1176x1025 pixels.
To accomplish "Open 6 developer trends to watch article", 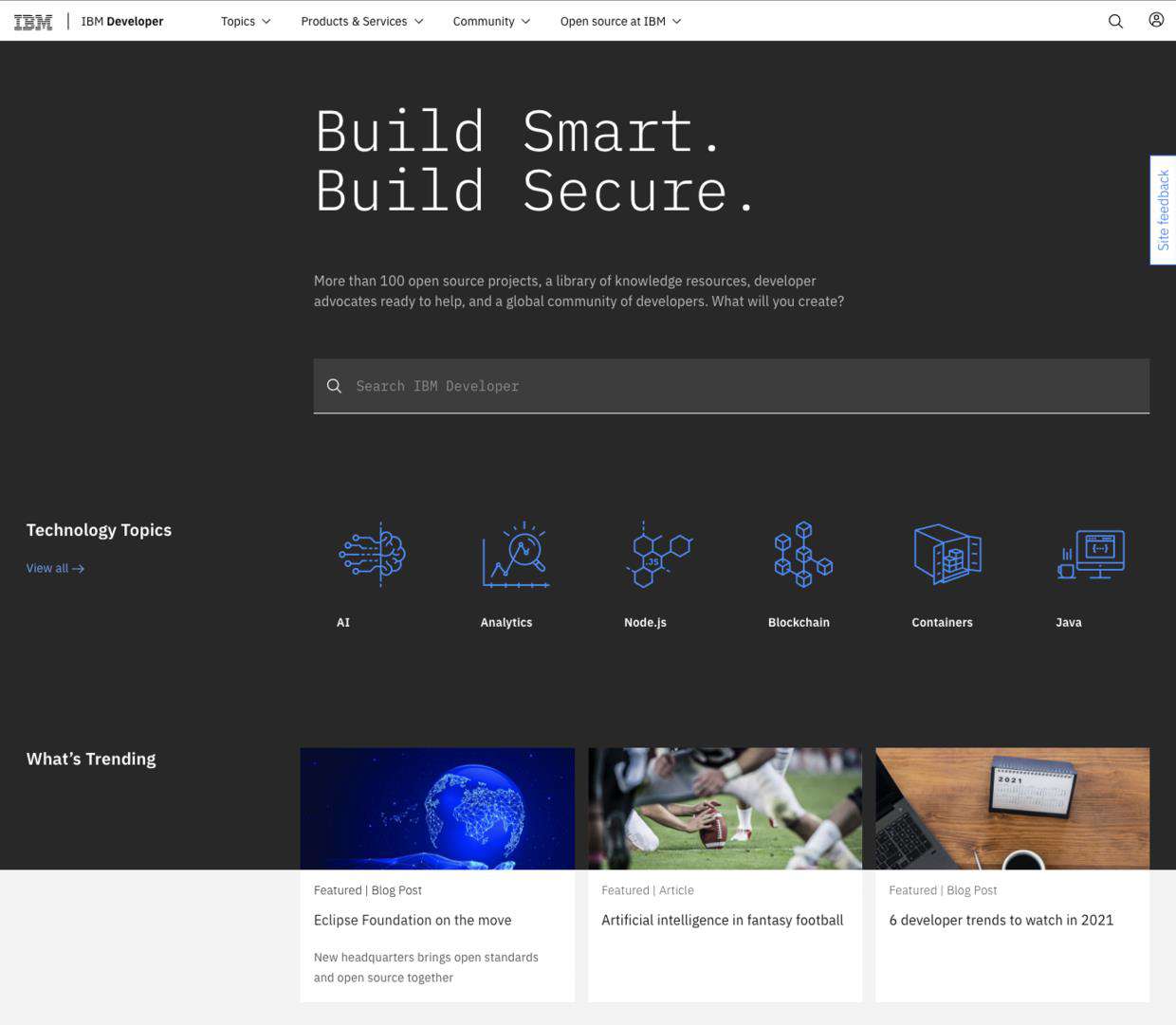I will click(1001, 920).
